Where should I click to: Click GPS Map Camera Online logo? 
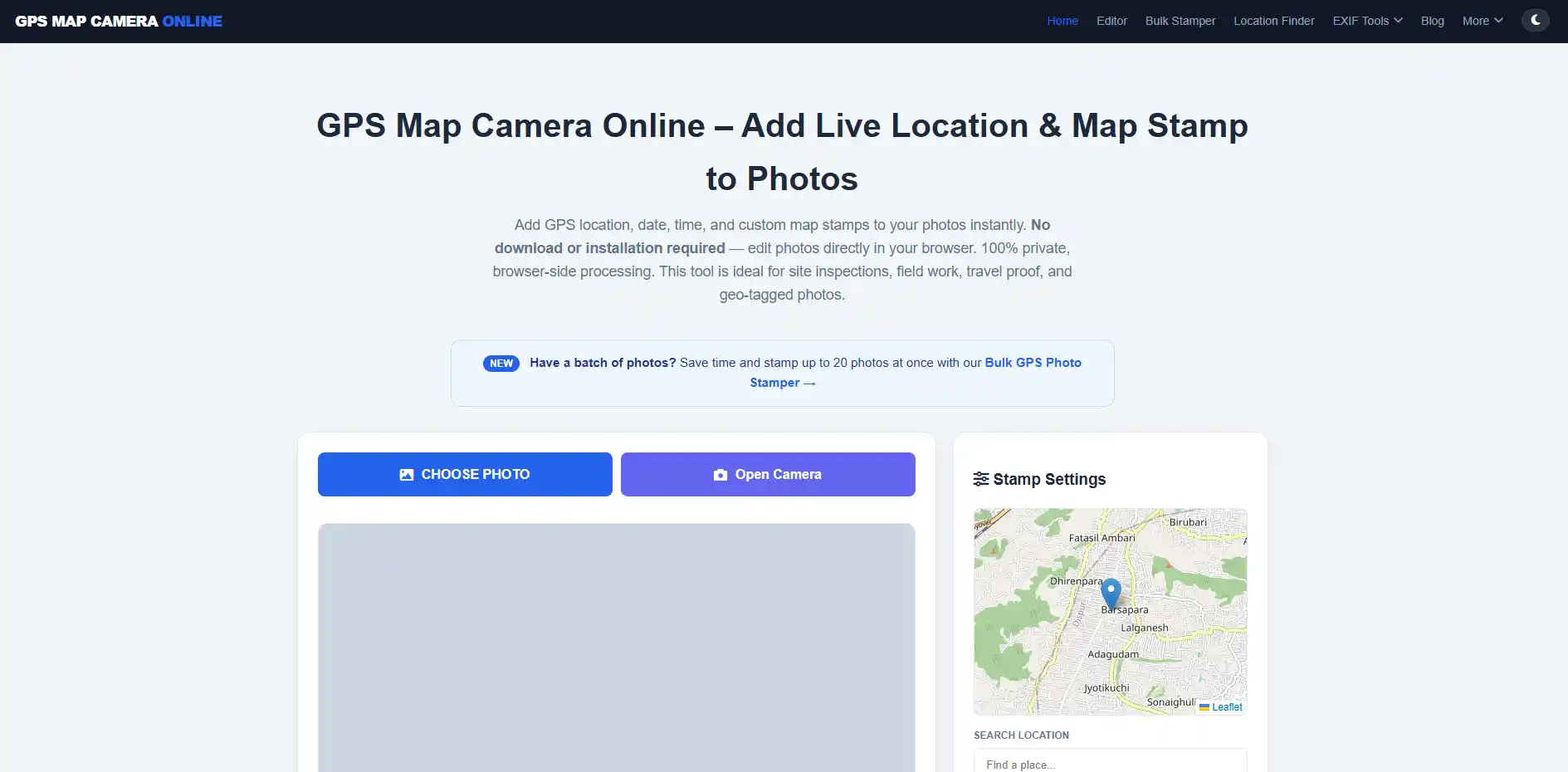[x=119, y=21]
